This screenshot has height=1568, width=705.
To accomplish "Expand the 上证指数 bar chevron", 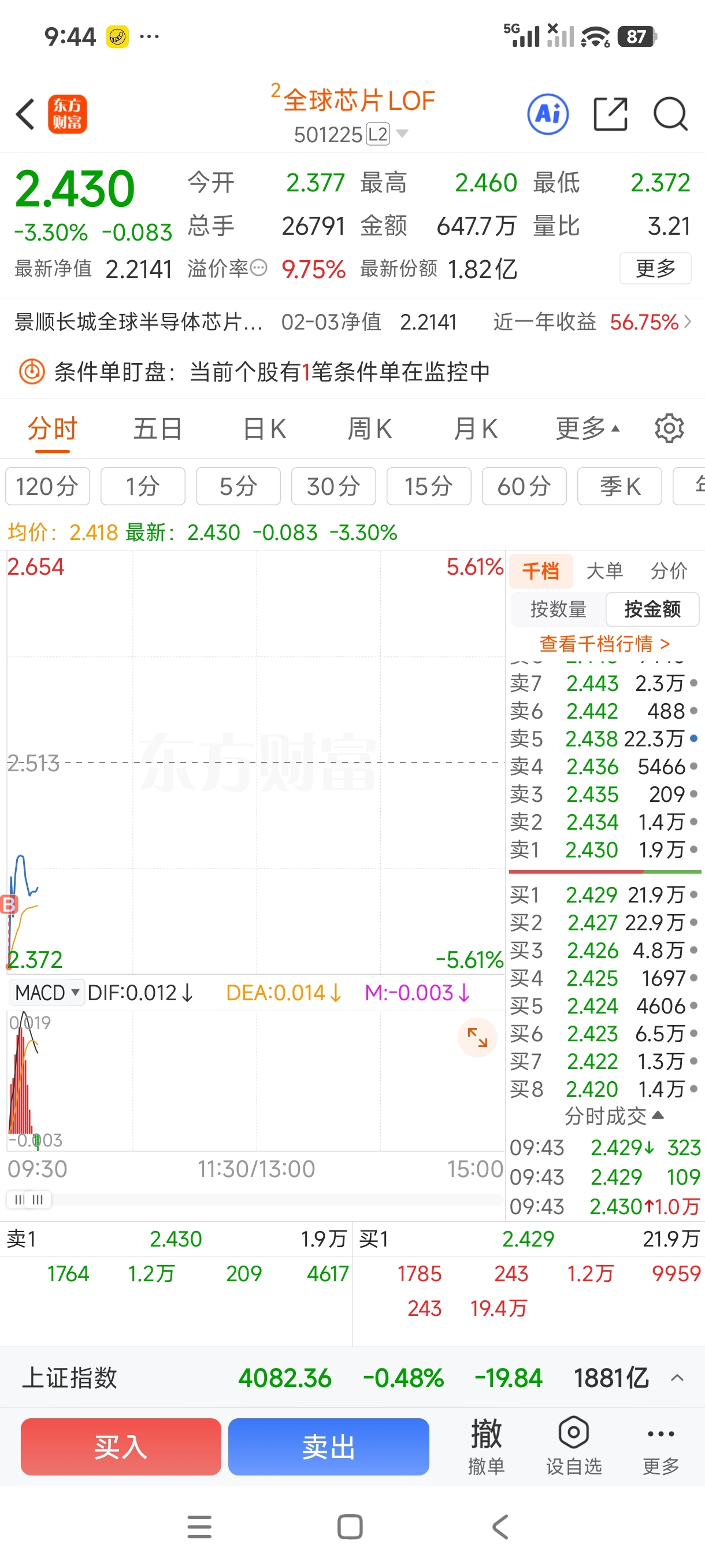I will (677, 1378).
